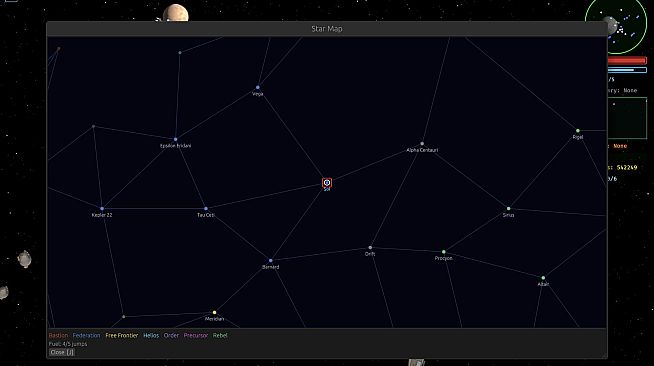Select the Kepler 22 star node
This screenshot has width=654, height=366.
(102, 208)
